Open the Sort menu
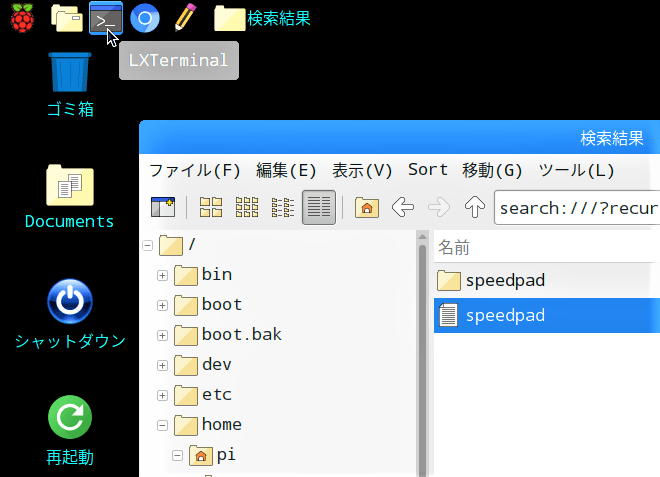The image size is (660, 477). (x=428, y=170)
